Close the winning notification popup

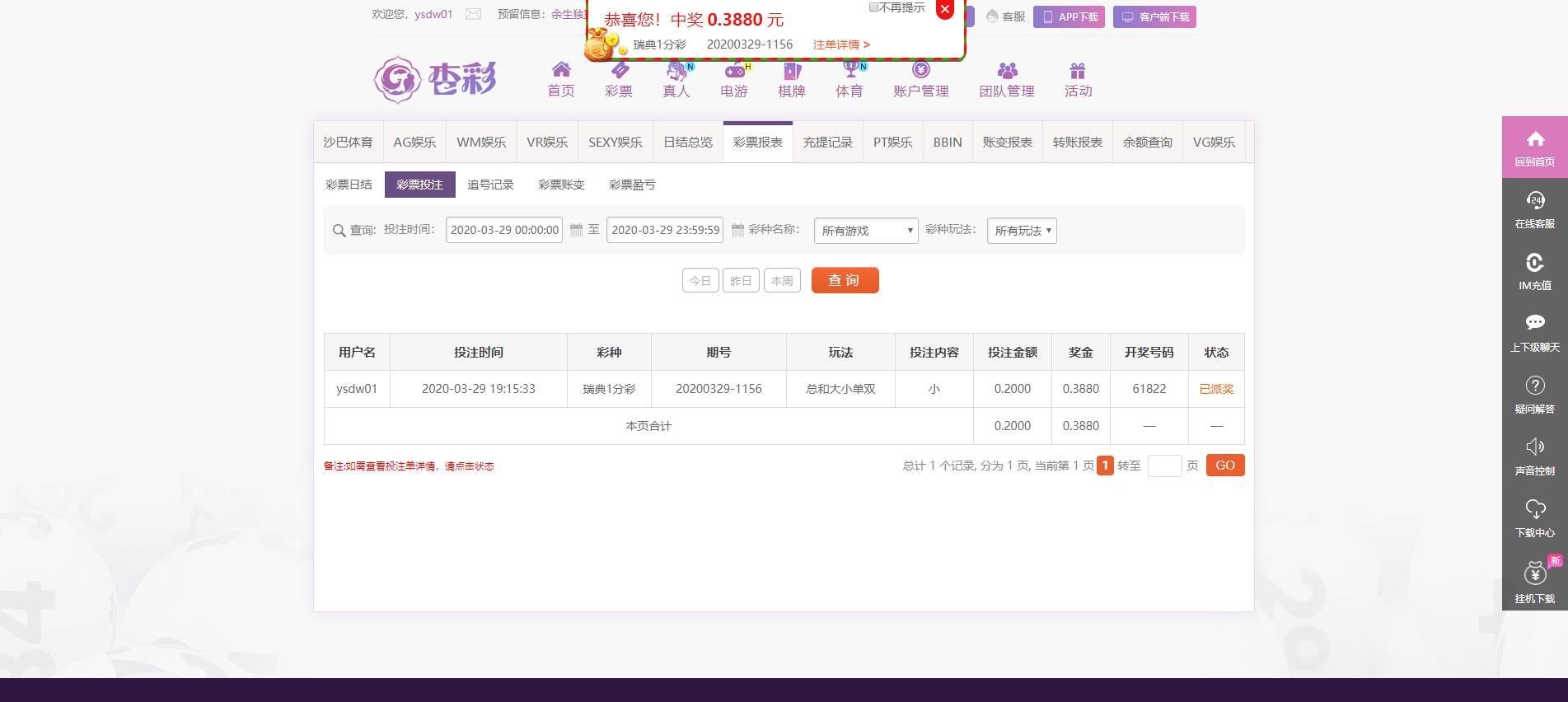point(945,9)
